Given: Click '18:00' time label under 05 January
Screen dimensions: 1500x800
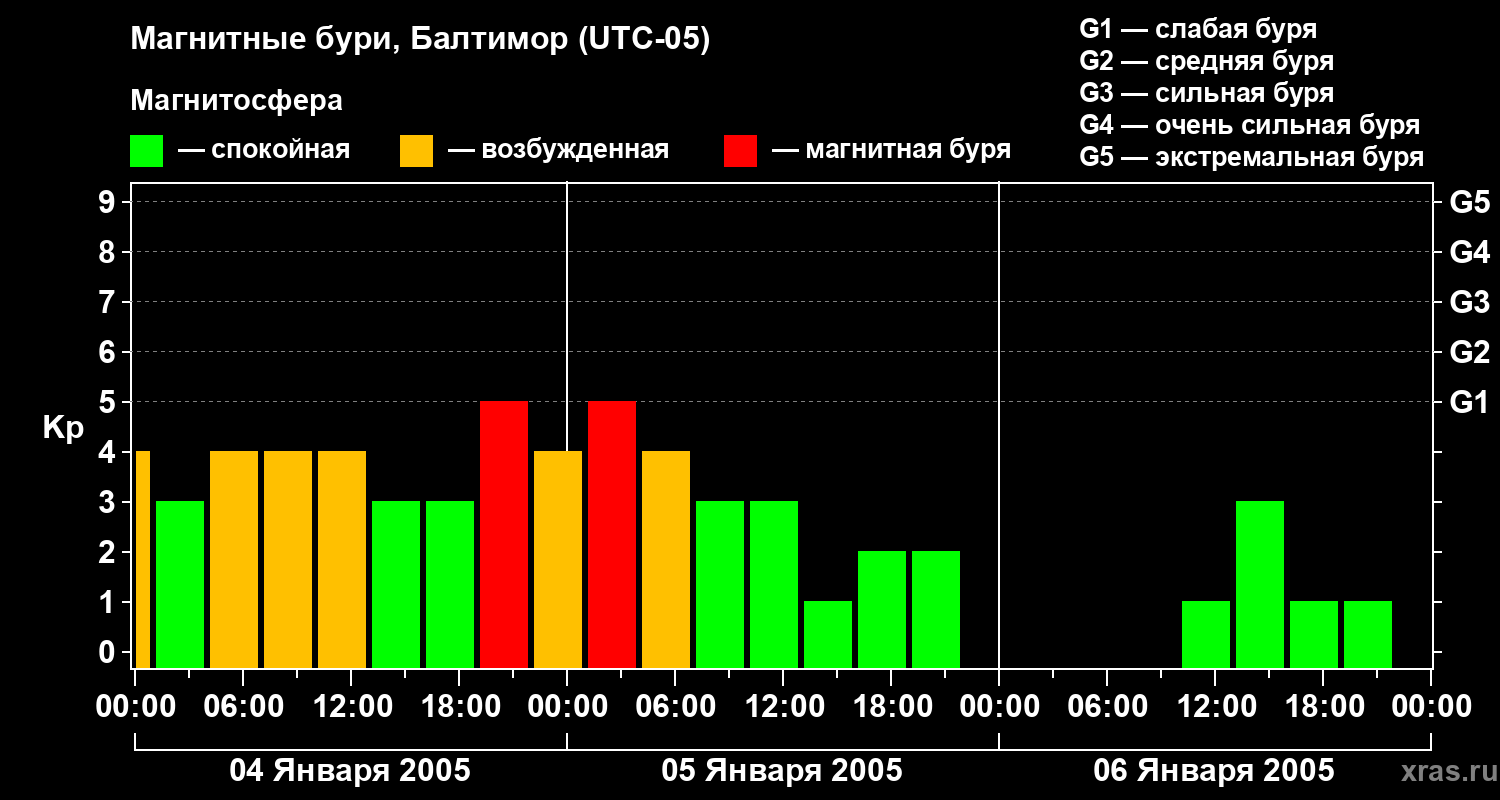Looking at the screenshot, I should point(891,707).
